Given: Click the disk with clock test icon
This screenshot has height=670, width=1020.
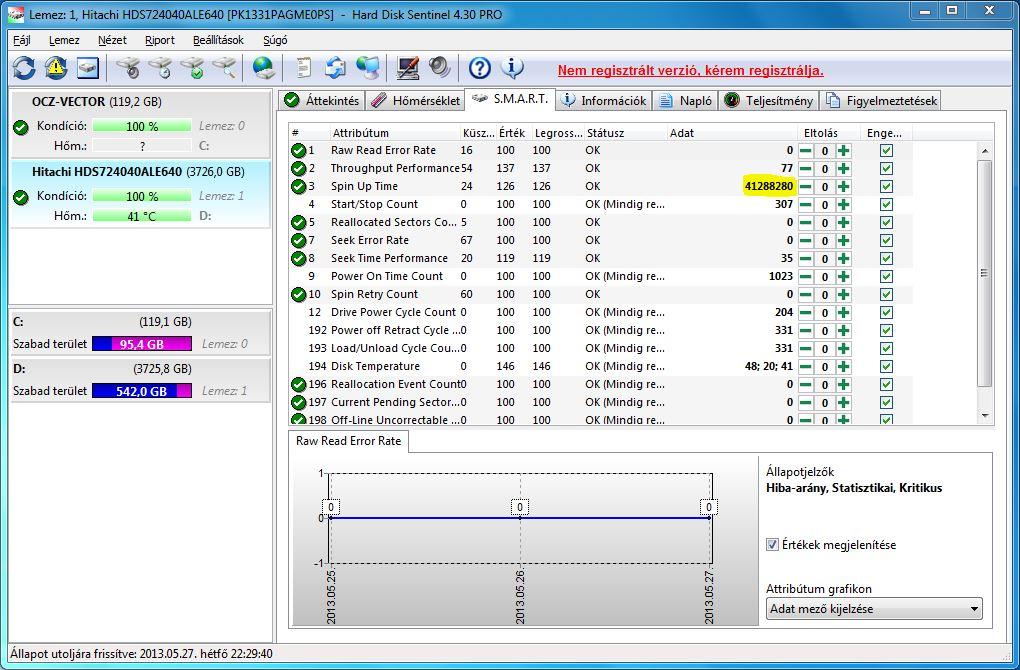Looking at the screenshot, I should click(159, 68).
